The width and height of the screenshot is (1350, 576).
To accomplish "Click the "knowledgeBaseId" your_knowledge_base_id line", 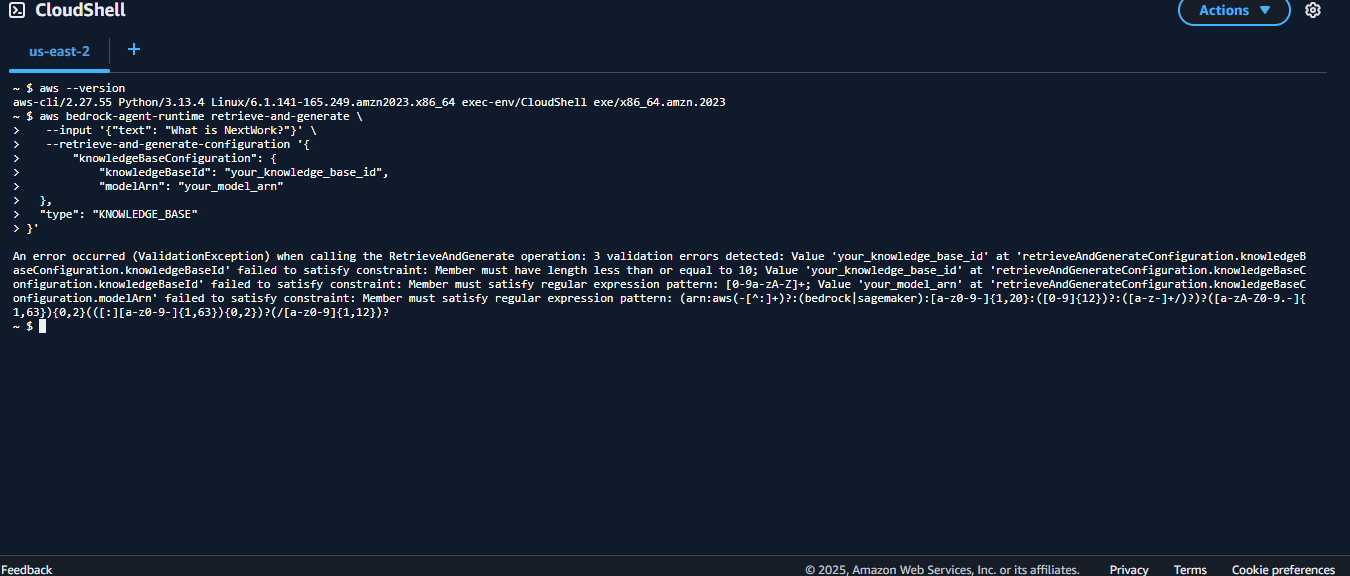I will [x=243, y=172].
